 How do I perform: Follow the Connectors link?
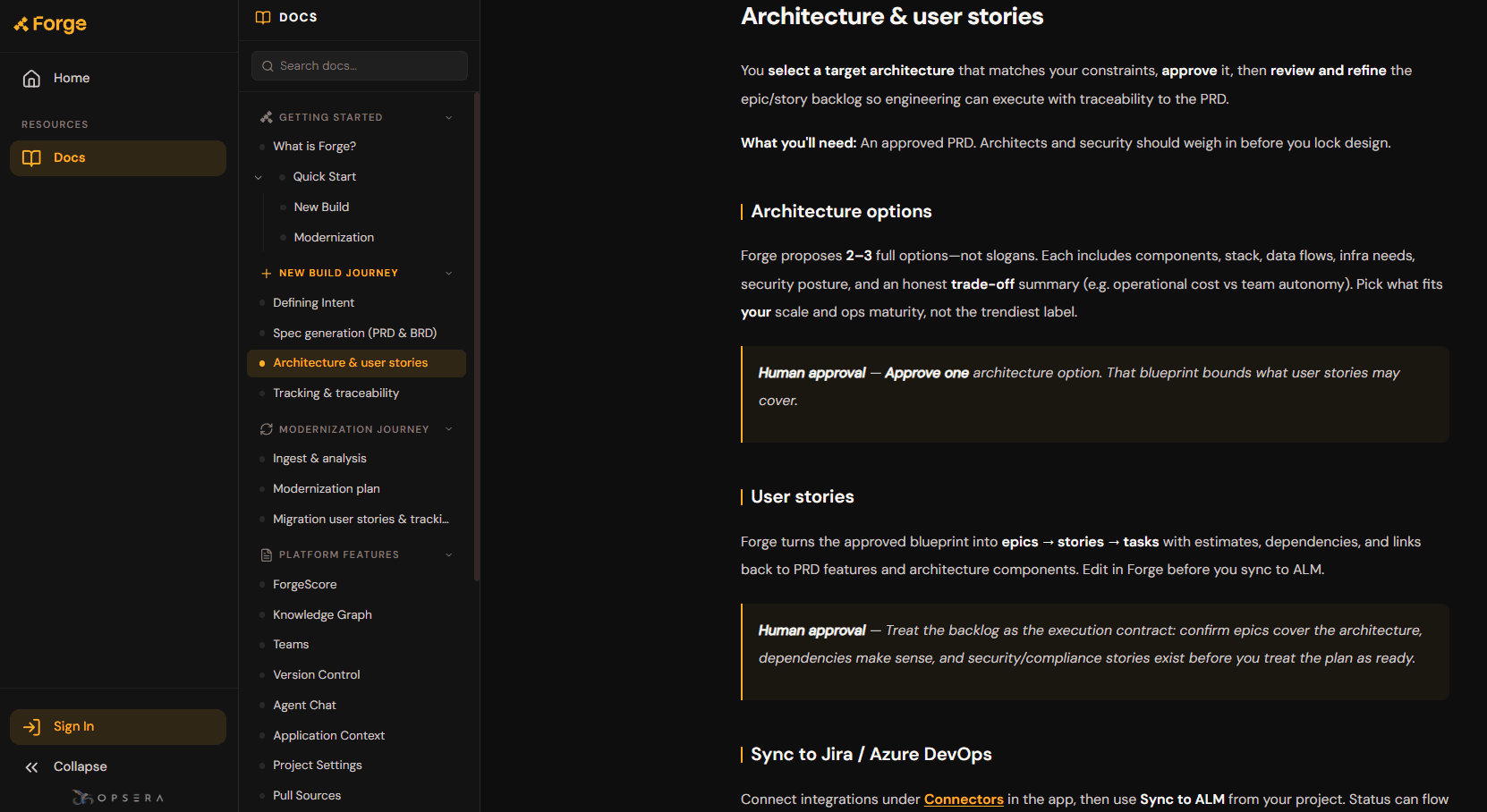coord(964,799)
